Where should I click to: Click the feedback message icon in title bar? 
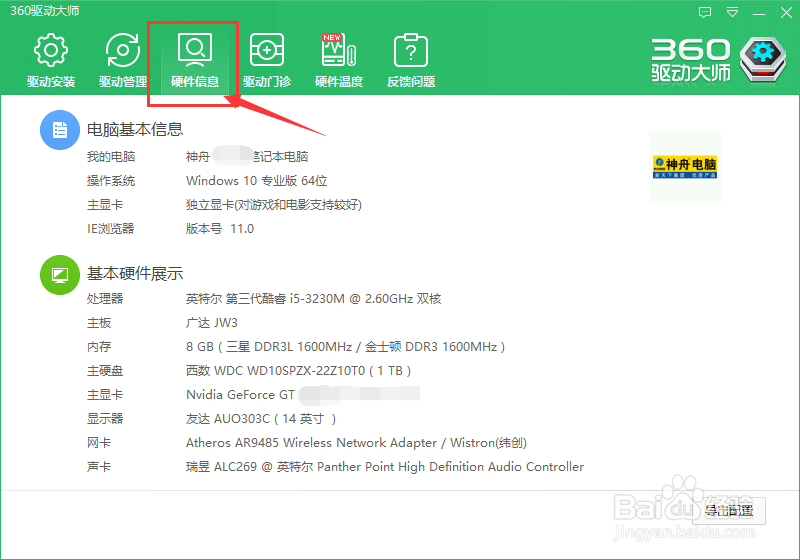(x=705, y=12)
